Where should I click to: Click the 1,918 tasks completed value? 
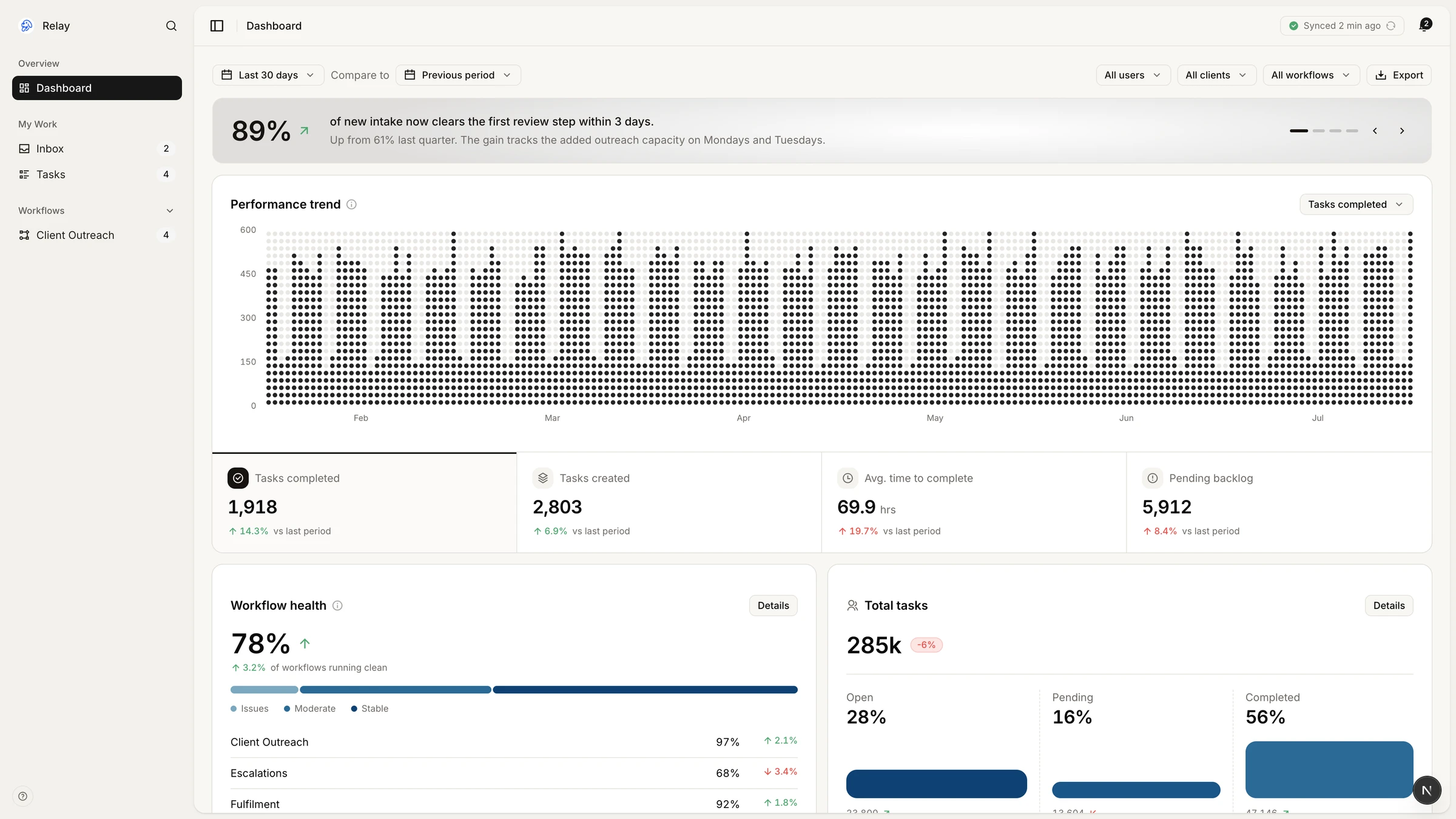coord(252,507)
